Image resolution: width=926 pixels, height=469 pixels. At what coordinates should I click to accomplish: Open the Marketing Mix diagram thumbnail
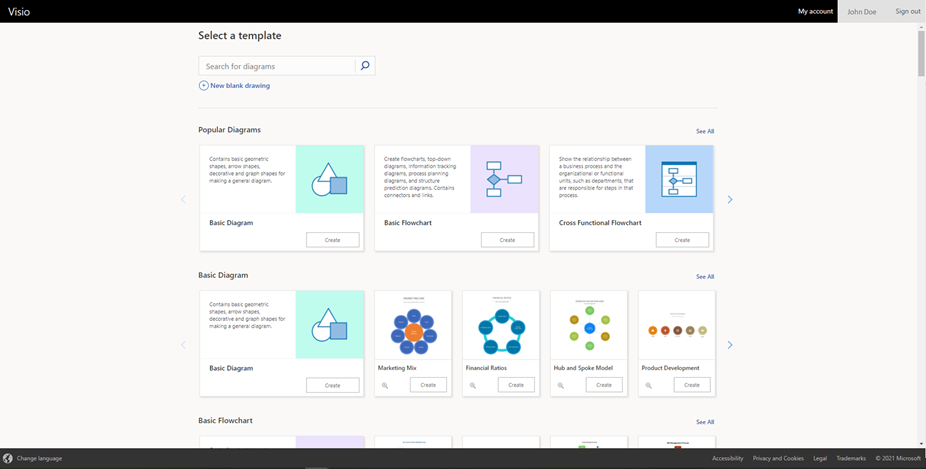[x=413, y=325]
